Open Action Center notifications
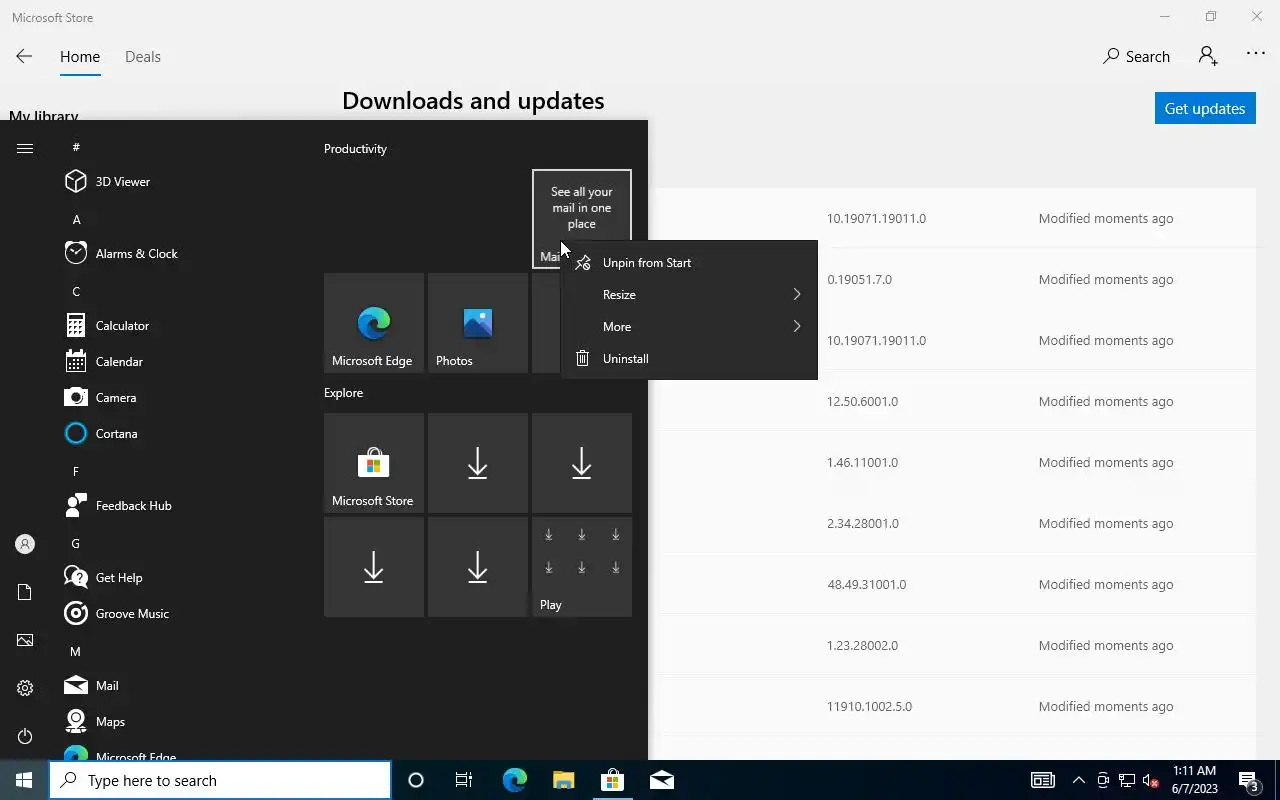1280x800 pixels. [1249, 781]
